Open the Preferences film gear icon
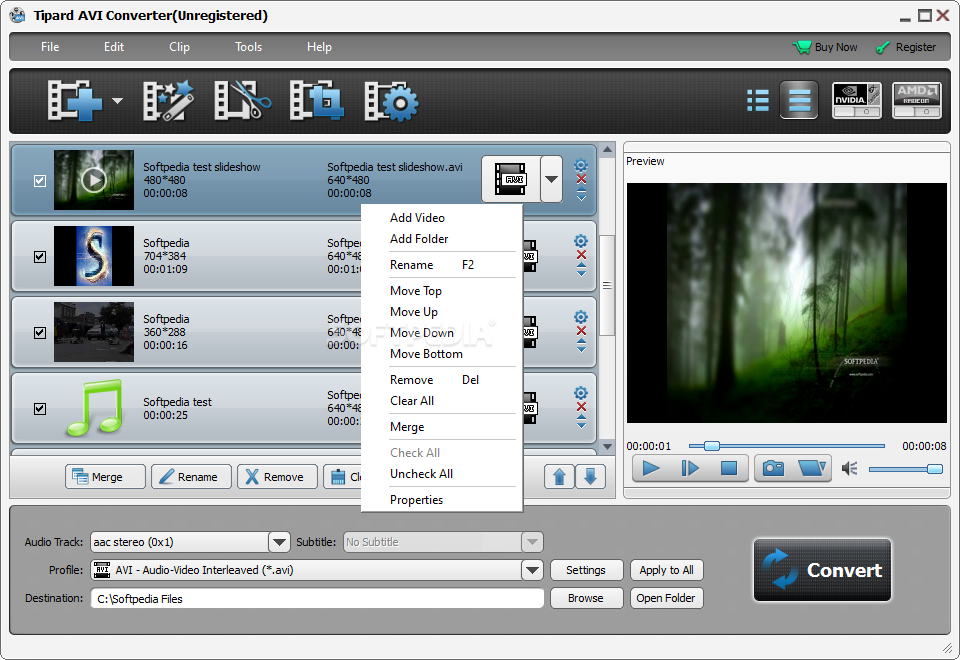This screenshot has height=660, width=960. pos(391,100)
